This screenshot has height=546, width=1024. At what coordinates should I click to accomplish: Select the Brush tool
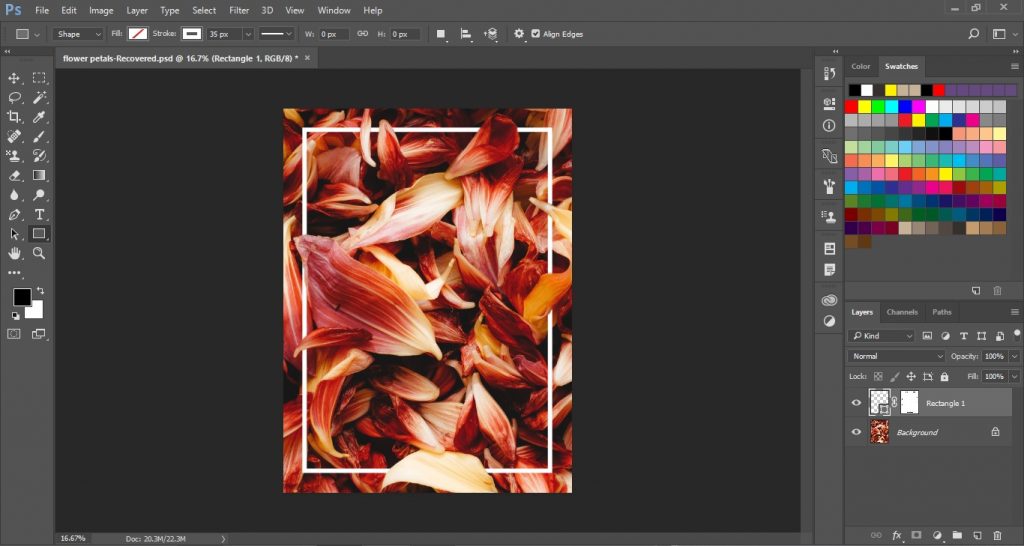[x=39, y=136]
